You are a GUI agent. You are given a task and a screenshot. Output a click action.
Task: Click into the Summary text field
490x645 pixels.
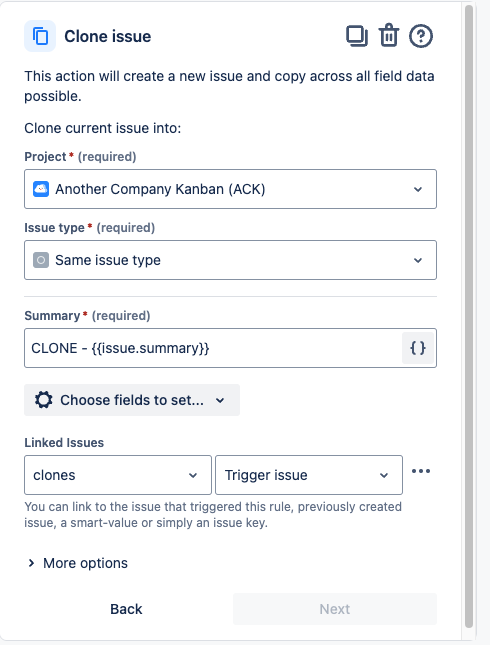(x=213, y=348)
